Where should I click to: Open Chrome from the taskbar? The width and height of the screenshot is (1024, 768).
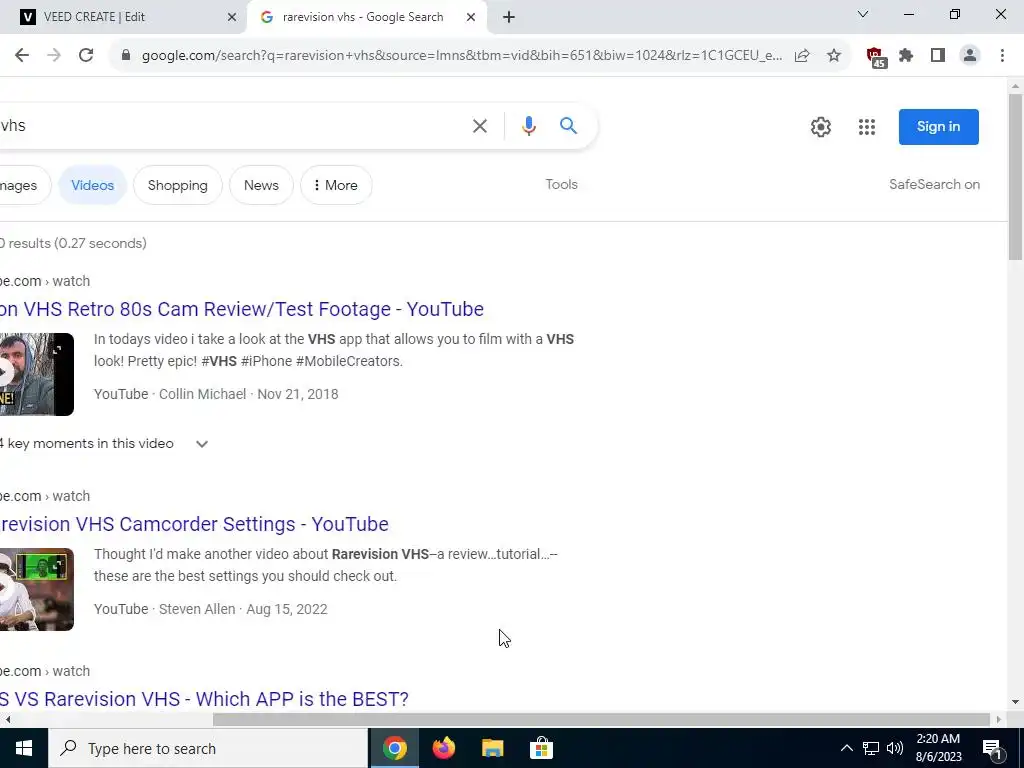coord(394,748)
